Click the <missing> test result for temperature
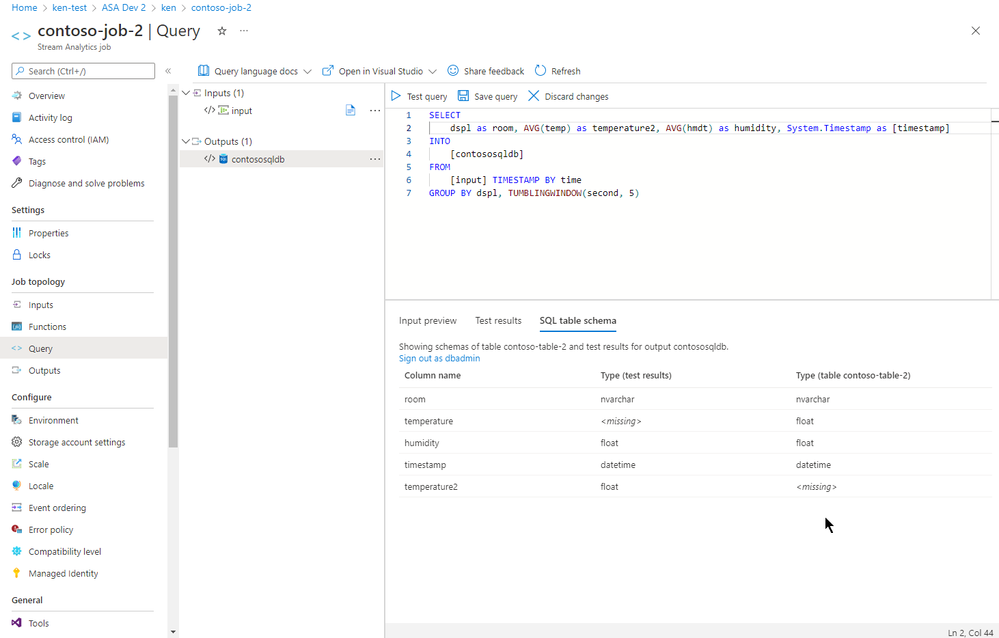Image resolution: width=999 pixels, height=638 pixels. tap(621, 421)
